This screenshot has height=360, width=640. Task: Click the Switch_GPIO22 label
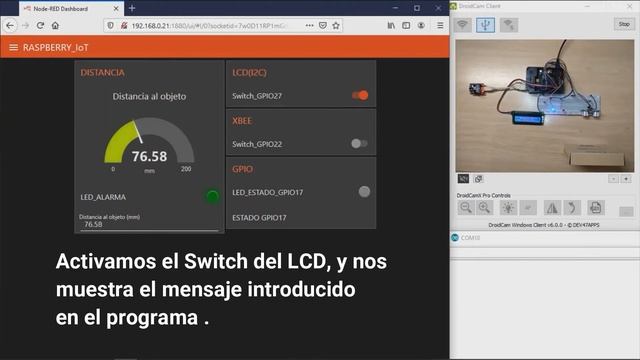point(257,144)
